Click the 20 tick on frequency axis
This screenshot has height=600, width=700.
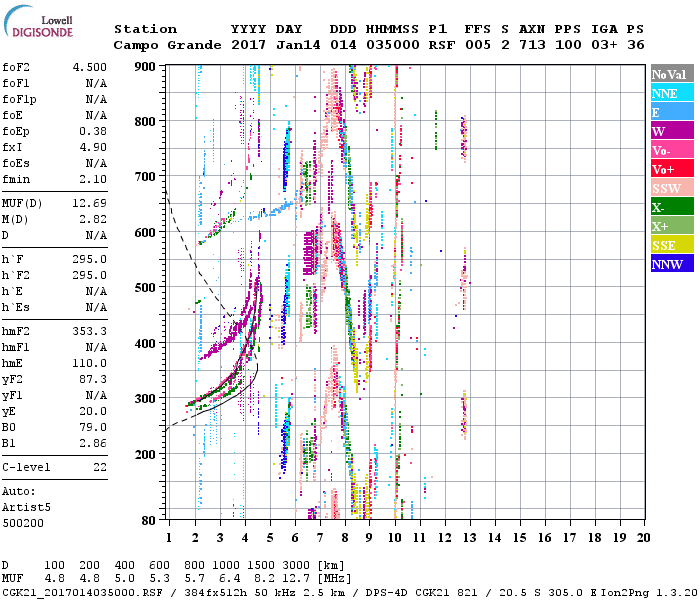pos(643,539)
